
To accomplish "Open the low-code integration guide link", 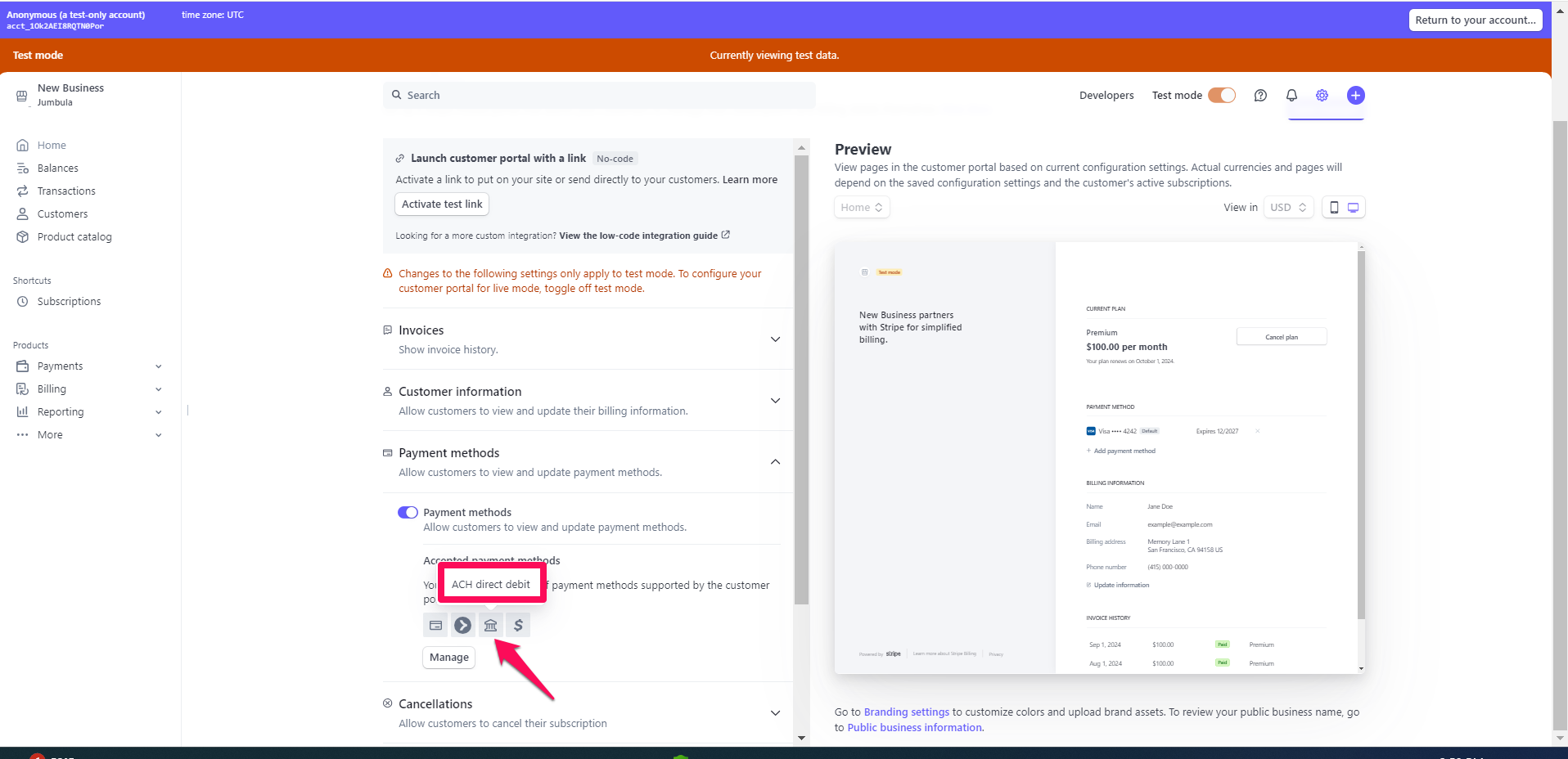I will coord(644,236).
